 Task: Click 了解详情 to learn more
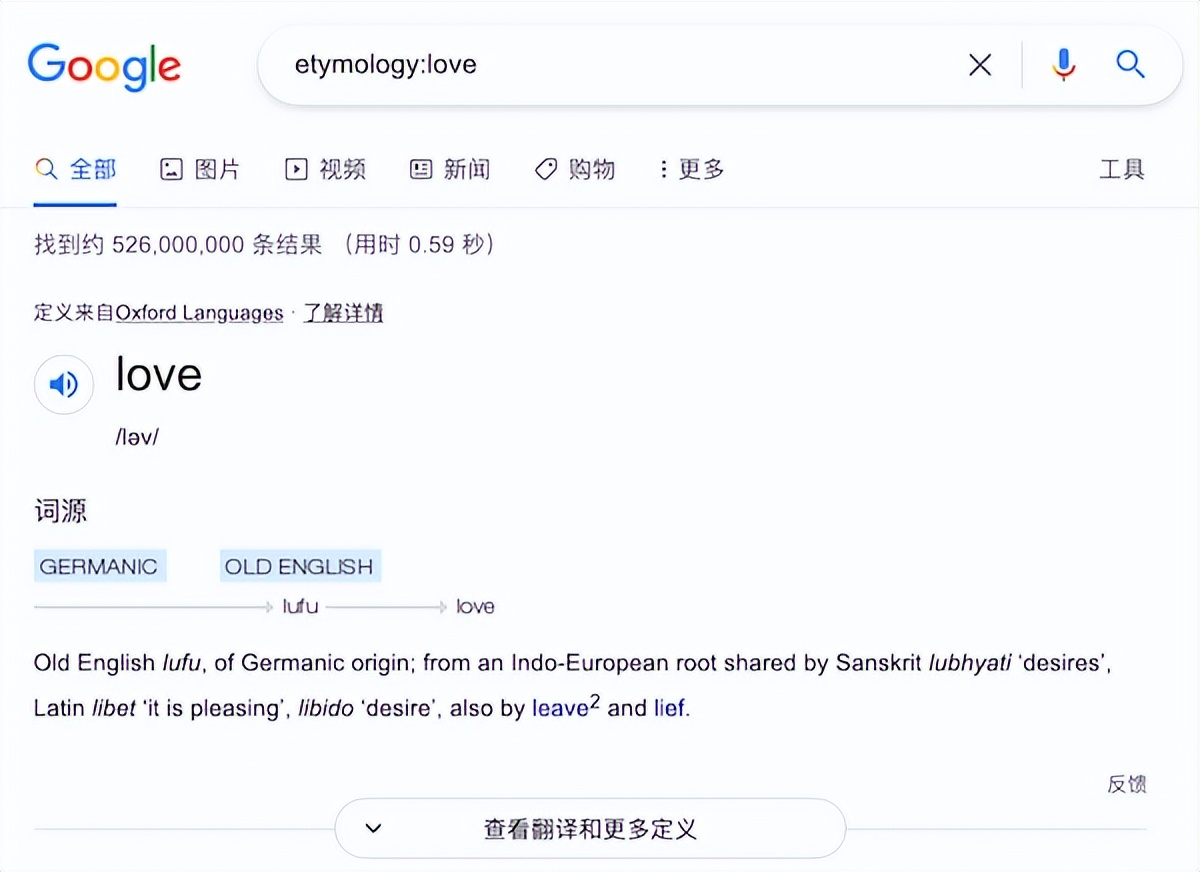pos(343,312)
